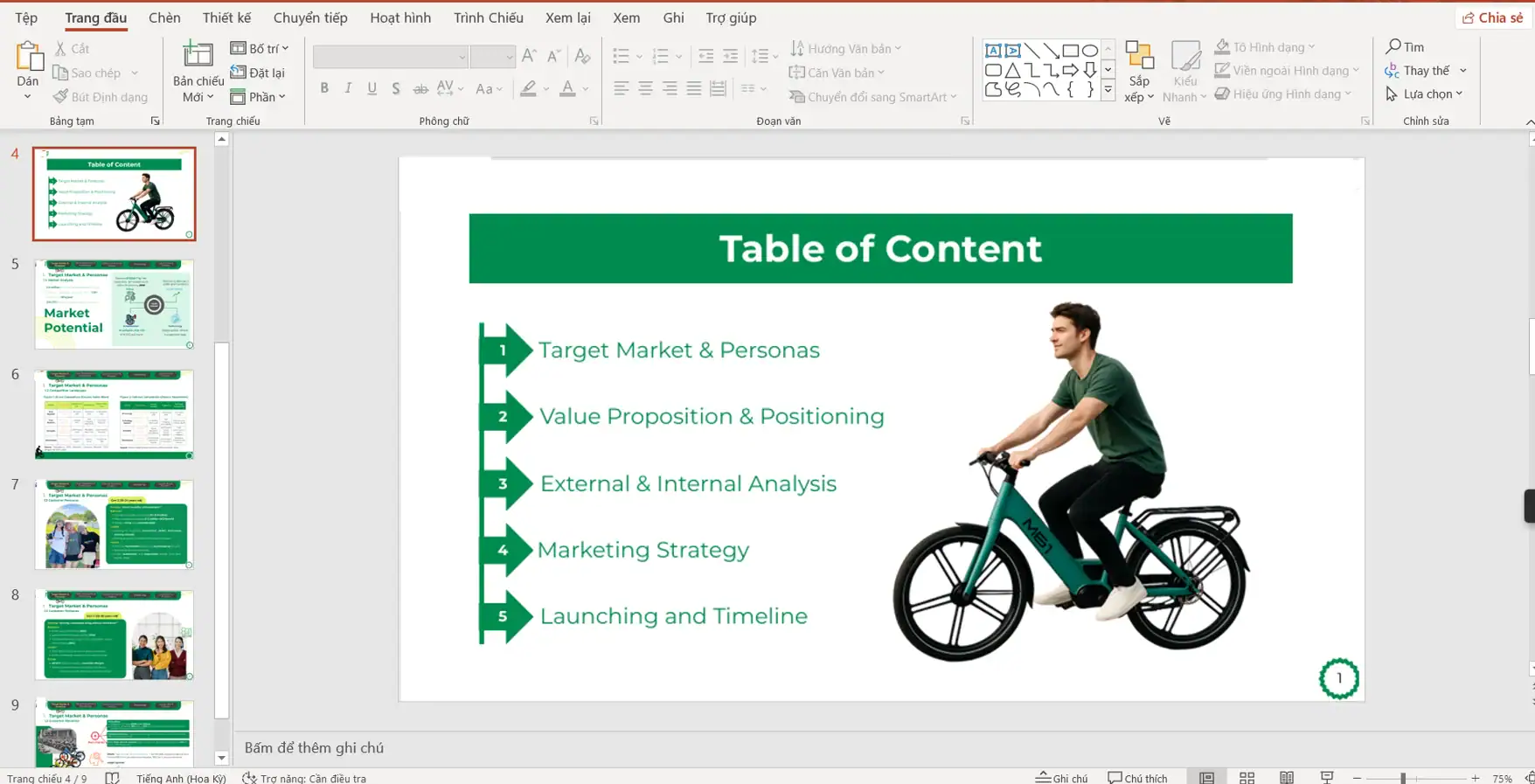This screenshot has height=784, width=1535.
Task: Increase font size with the A-up icon
Action: coord(529,56)
